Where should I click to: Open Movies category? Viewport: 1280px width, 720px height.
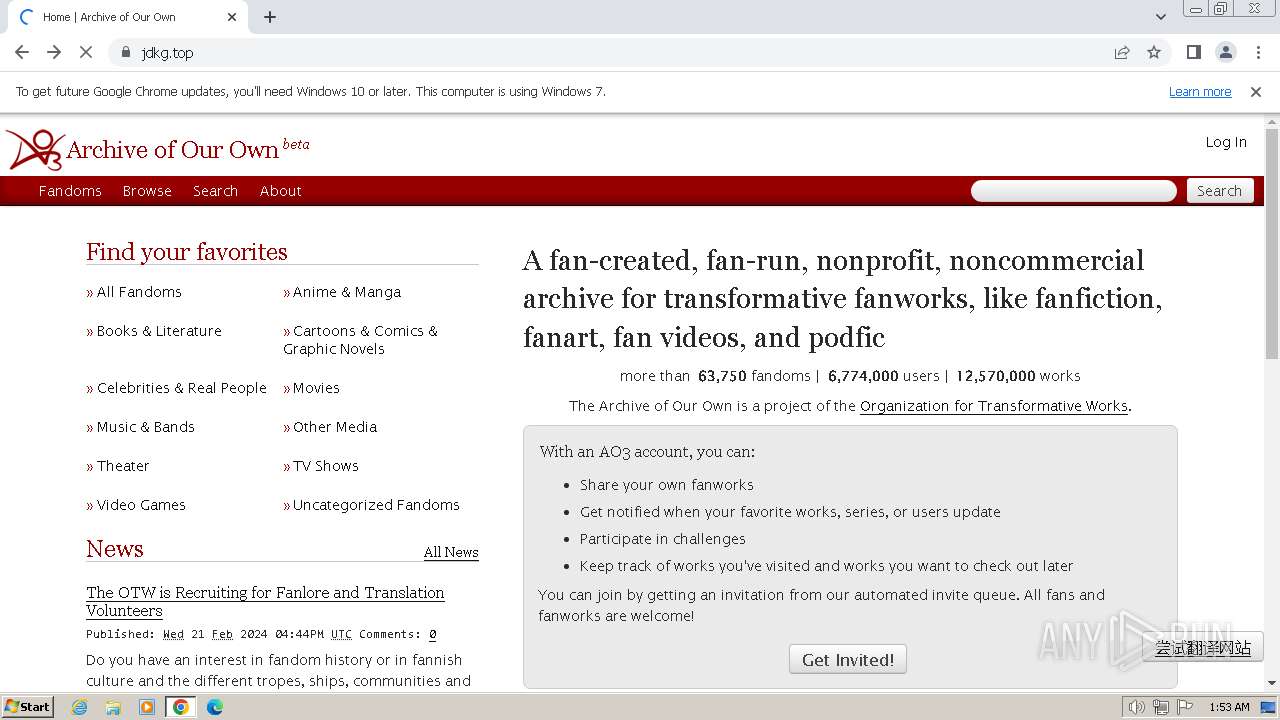tap(316, 388)
